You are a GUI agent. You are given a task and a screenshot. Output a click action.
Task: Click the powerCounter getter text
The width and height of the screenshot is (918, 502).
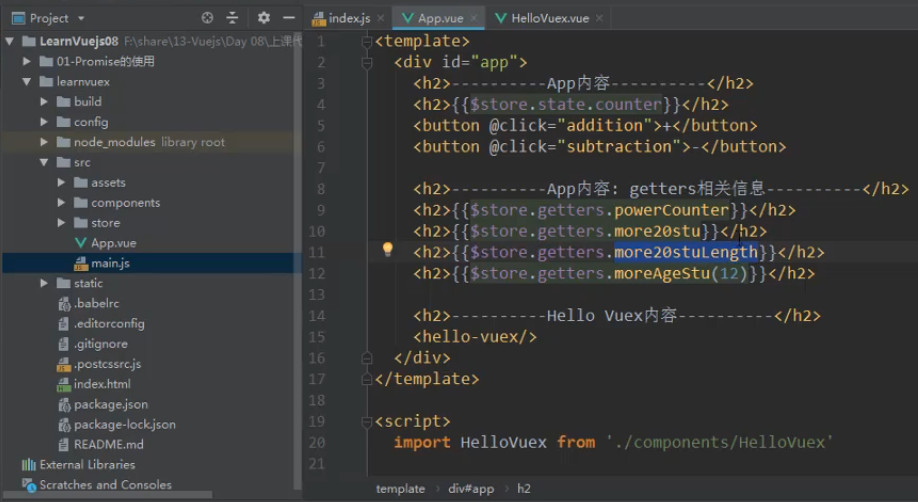[x=672, y=210]
